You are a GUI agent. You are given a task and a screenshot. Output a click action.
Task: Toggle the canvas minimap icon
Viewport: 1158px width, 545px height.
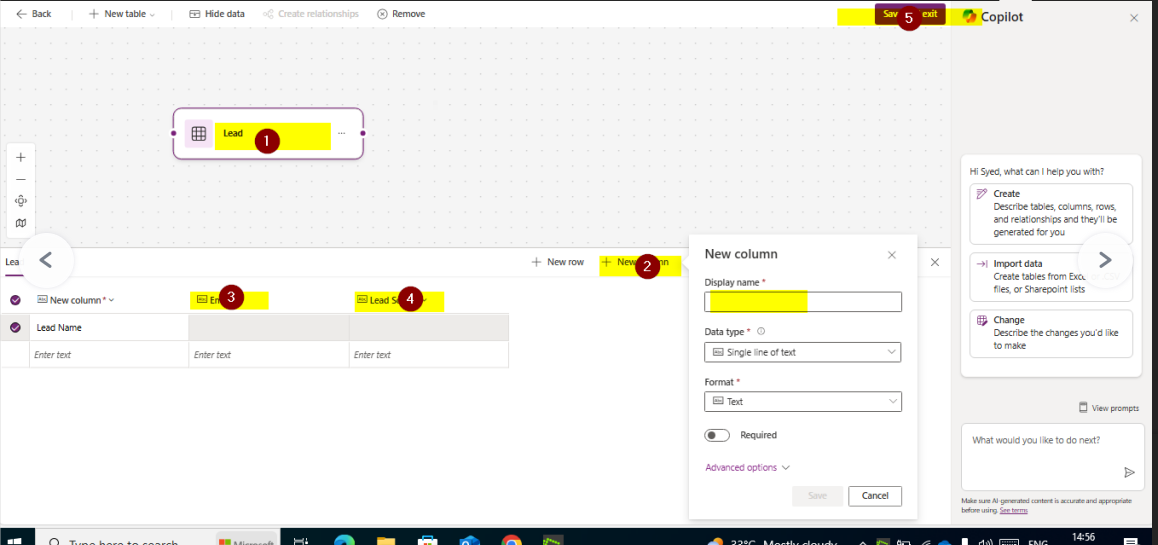click(x=21, y=223)
